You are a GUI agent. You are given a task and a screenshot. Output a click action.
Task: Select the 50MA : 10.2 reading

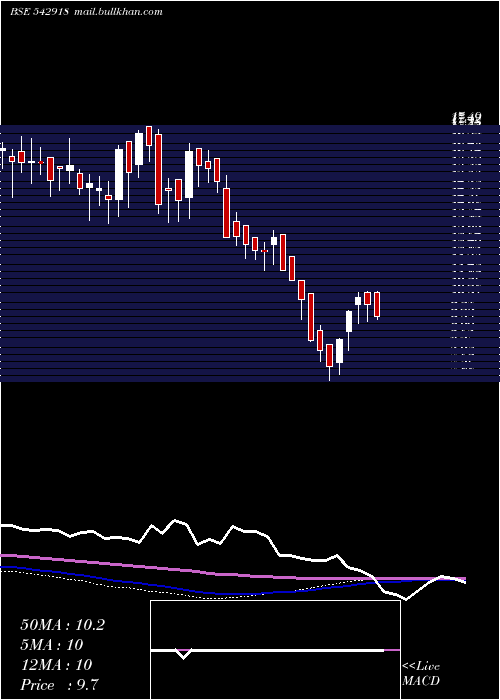pyautogui.click(x=62, y=625)
